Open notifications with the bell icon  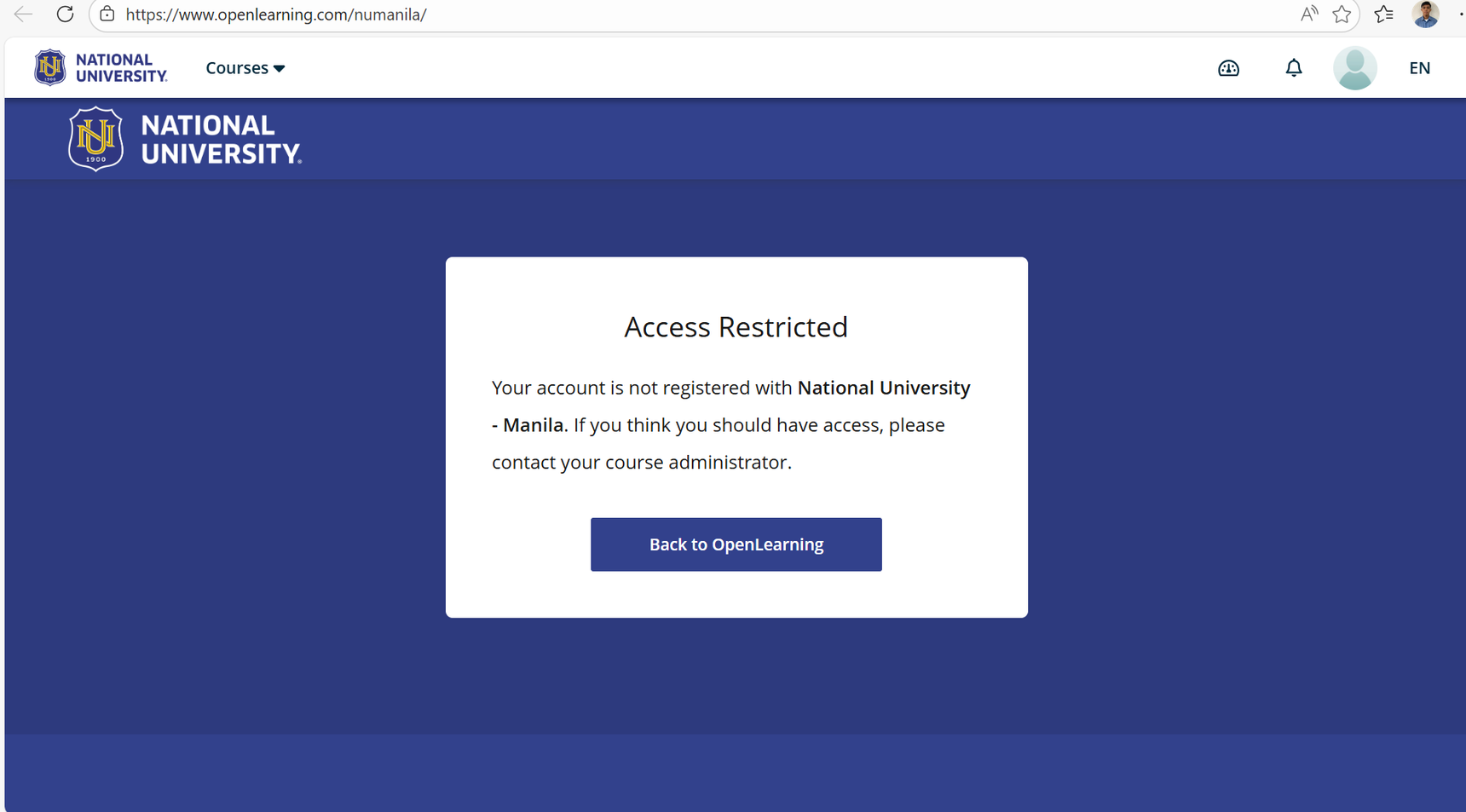[1294, 68]
